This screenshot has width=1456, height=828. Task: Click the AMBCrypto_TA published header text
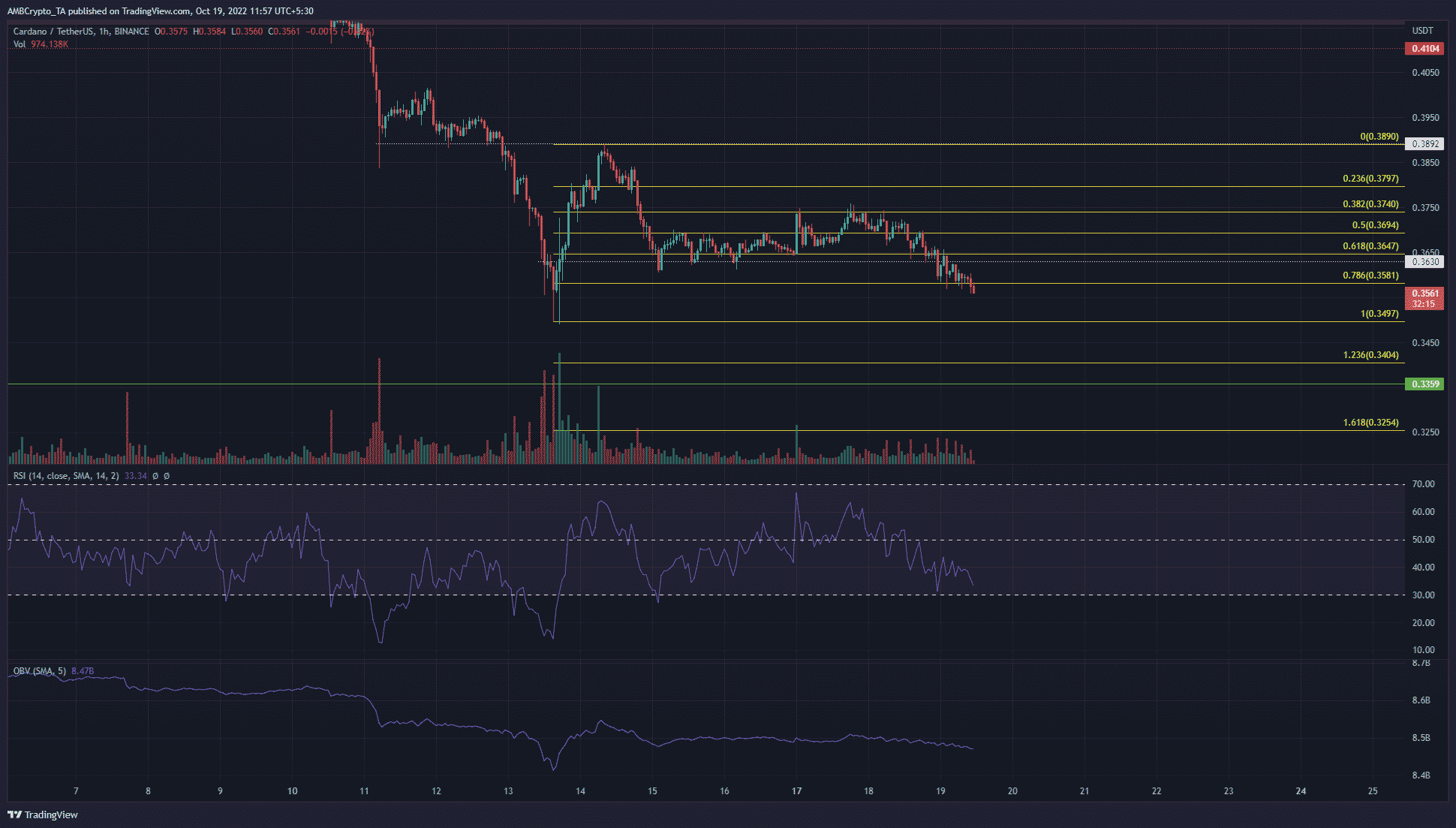pyautogui.click(x=160, y=11)
